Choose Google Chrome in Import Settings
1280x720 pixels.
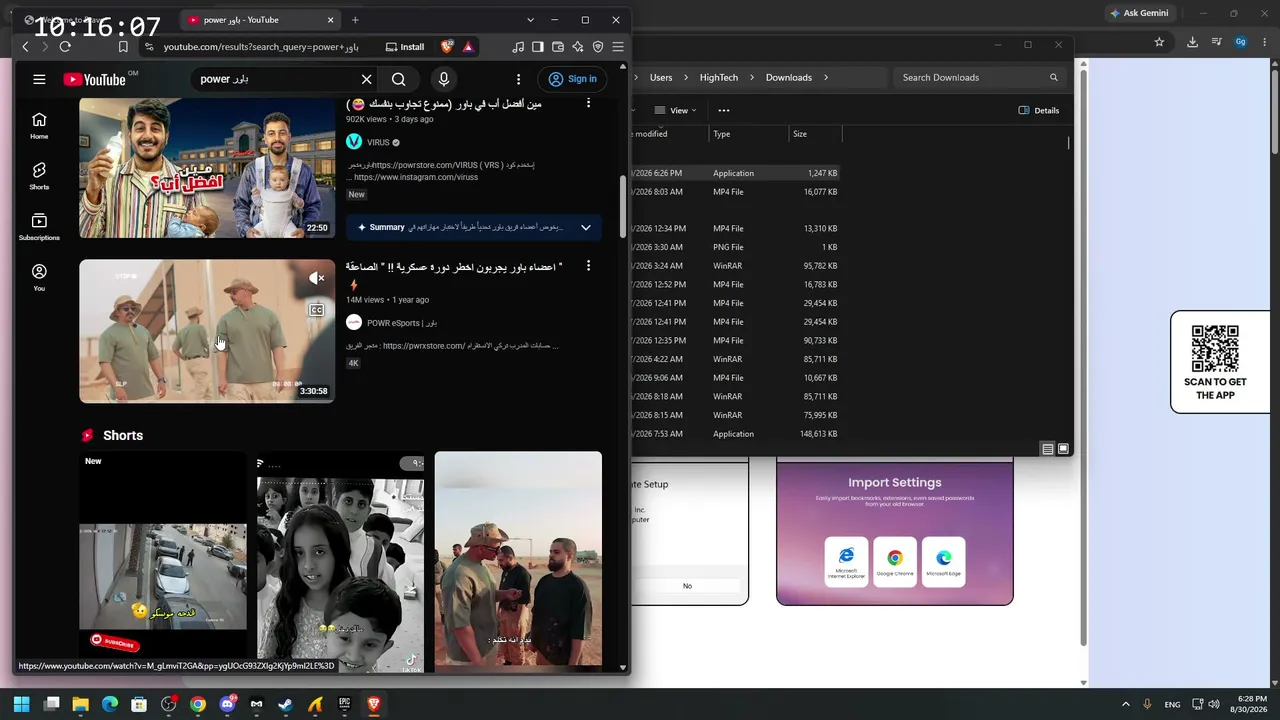[895, 561]
